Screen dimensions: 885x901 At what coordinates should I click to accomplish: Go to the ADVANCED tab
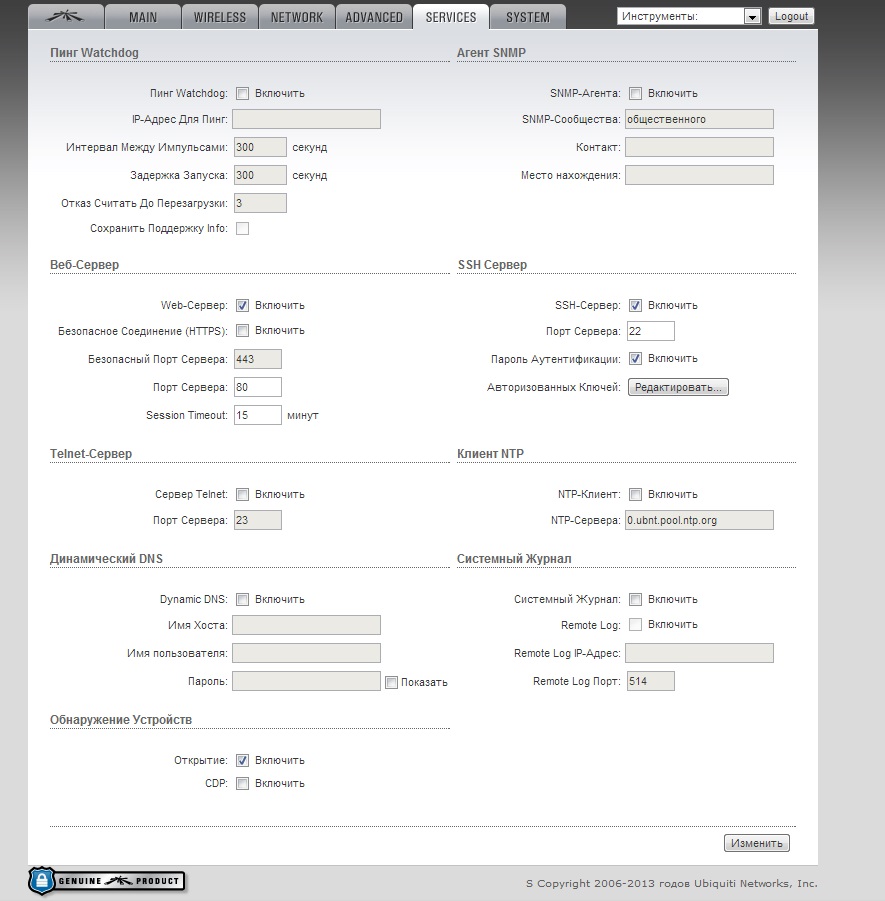pos(374,17)
